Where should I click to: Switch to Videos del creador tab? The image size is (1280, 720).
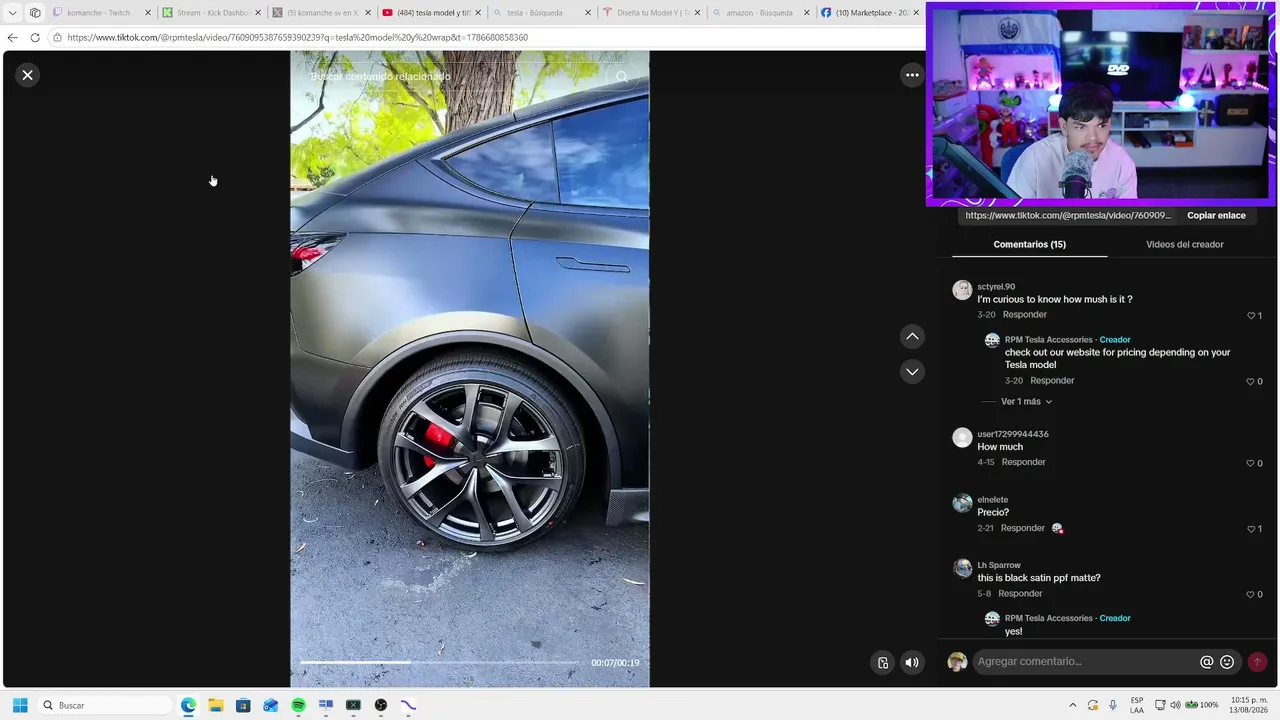tap(1184, 244)
